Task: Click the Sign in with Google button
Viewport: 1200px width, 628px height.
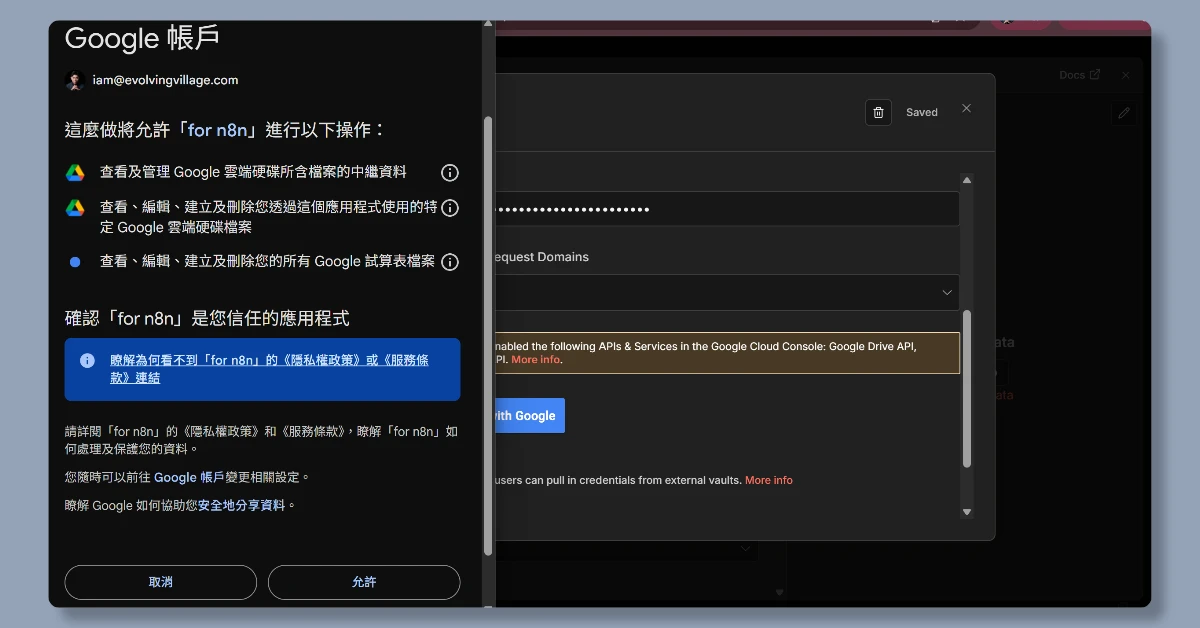Action: [530, 415]
